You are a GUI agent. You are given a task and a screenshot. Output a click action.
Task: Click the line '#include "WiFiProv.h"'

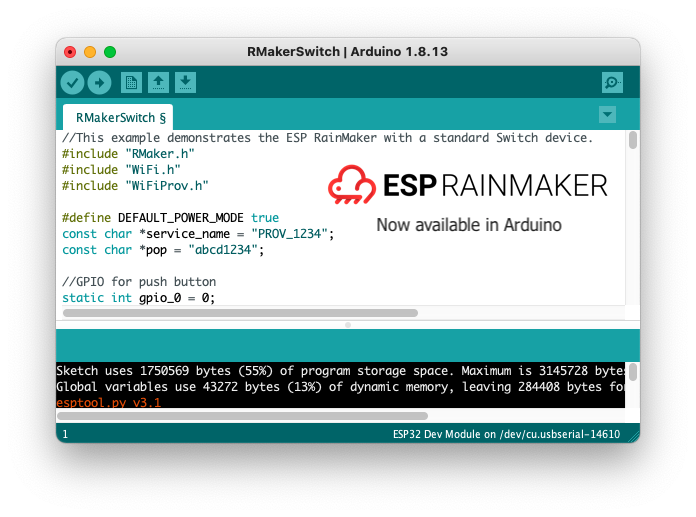point(135,186)
